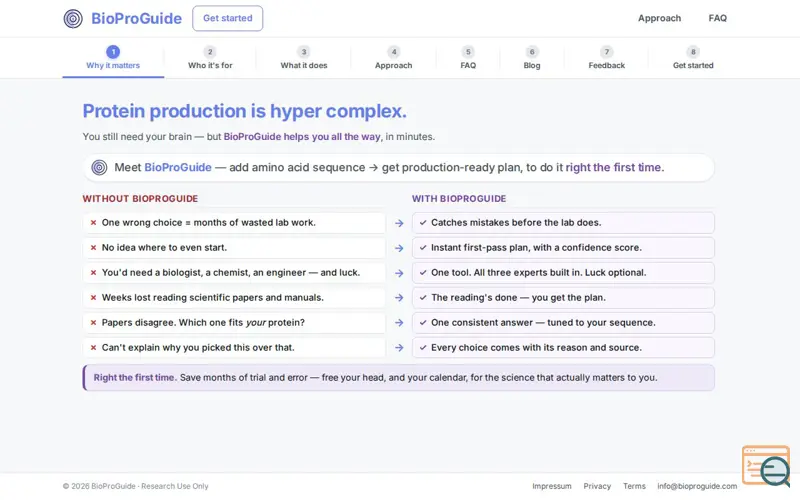Click the BioProGuide spiral logo icon in header
Viewport: 800px width, 500px height.
73,18
